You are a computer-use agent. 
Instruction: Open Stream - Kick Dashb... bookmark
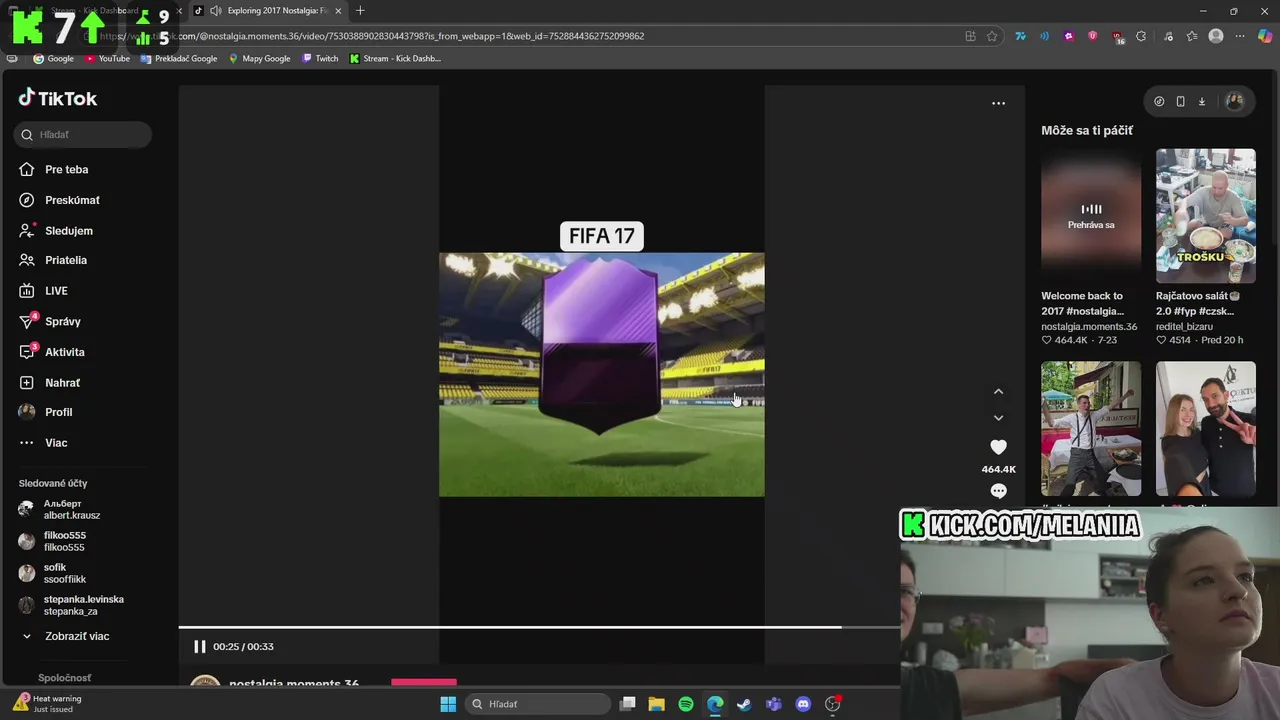[x=395, y=58]
